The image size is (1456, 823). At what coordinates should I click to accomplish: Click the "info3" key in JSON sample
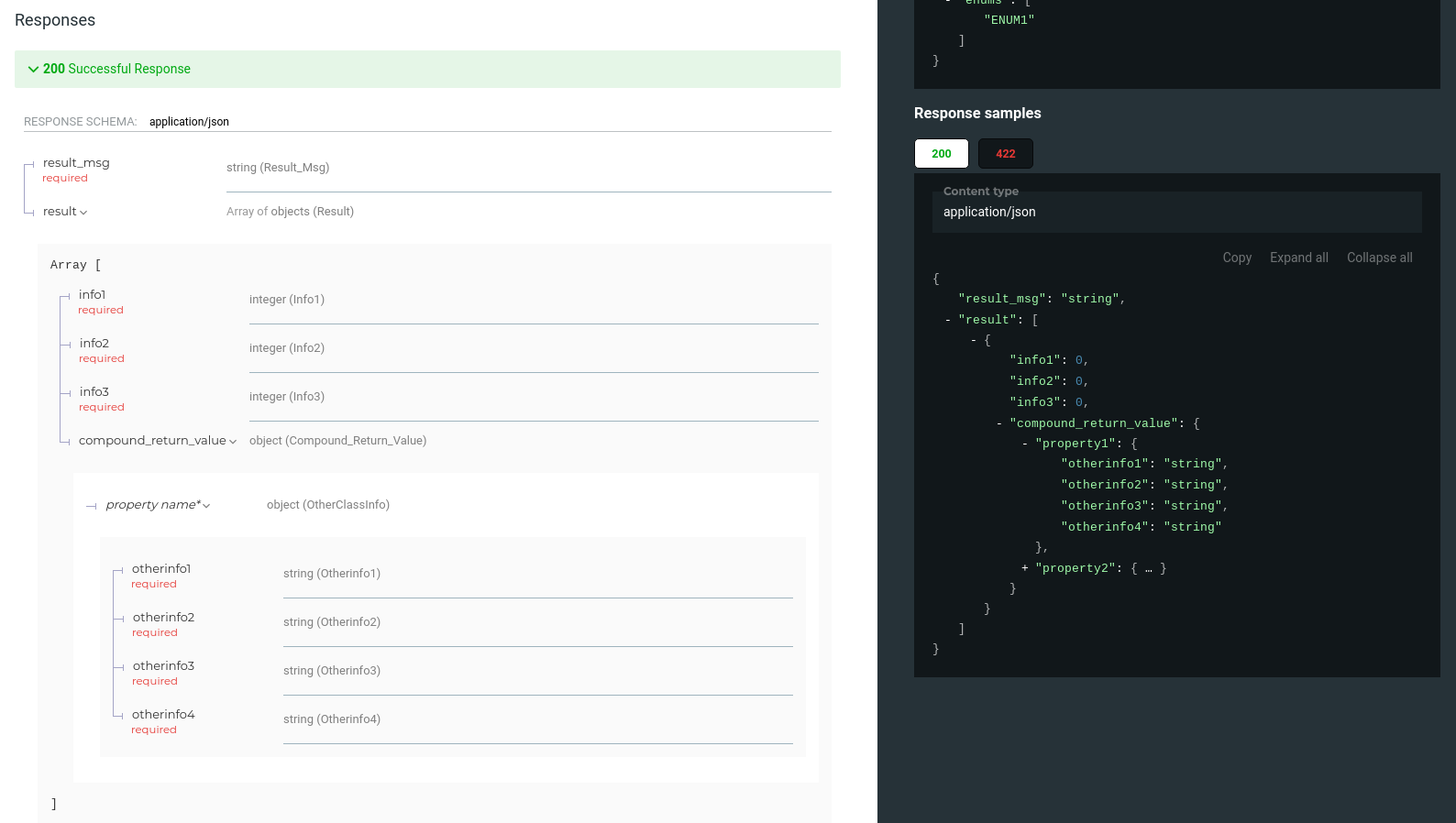[1035, 402]
